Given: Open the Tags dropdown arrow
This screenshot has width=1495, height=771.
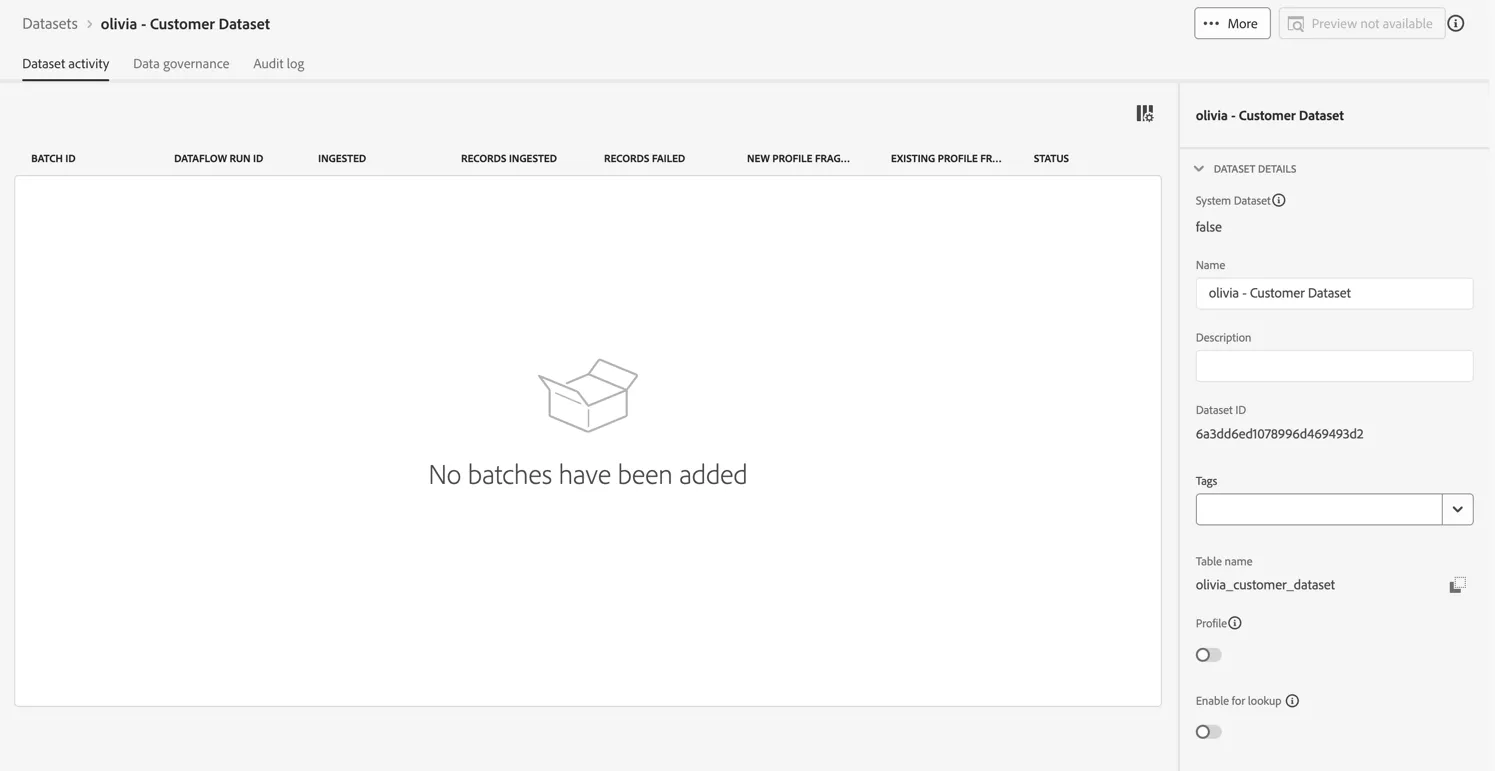Looking at the screenshot, I should coord(1457,509).
